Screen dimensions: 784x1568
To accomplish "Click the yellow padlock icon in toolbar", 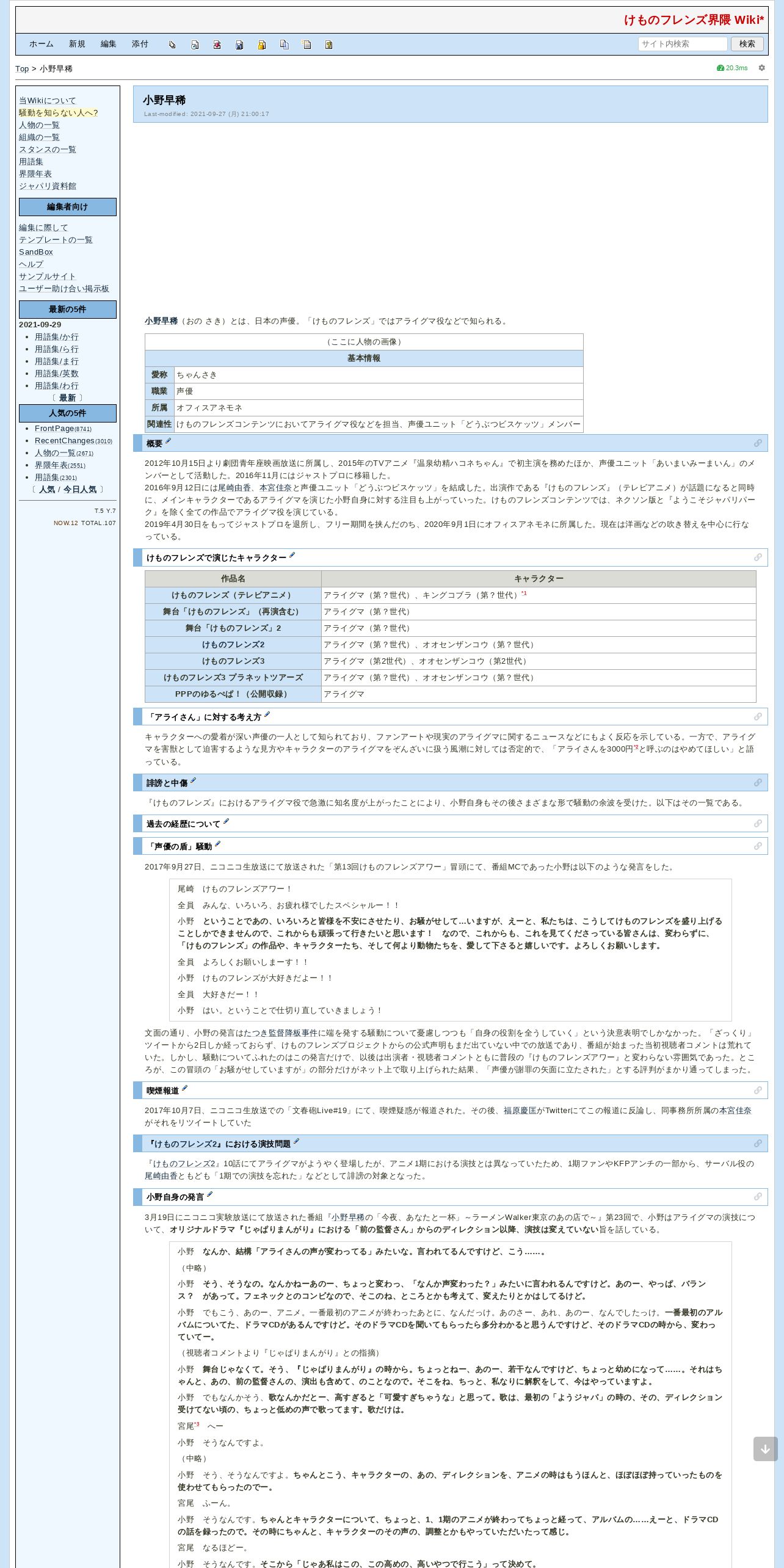I will (x=262, y=45).
